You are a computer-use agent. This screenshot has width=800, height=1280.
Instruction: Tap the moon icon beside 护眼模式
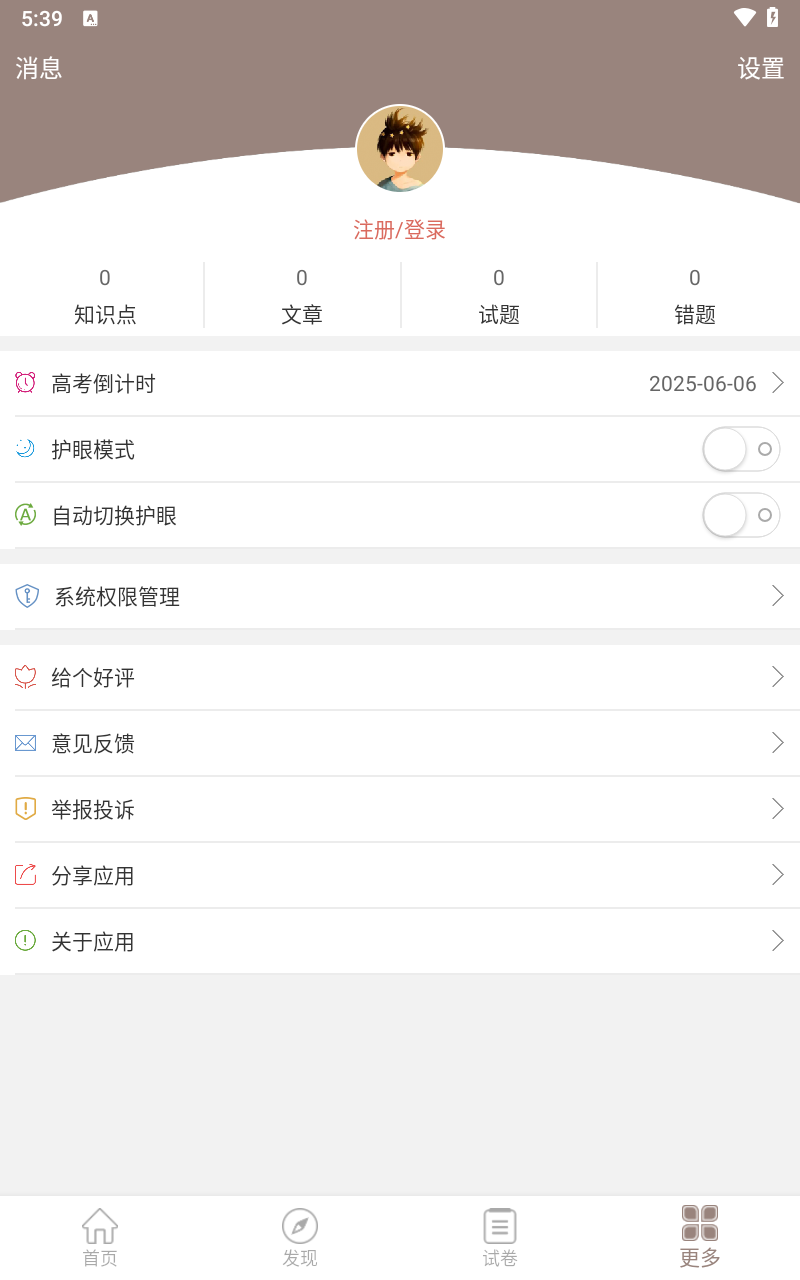[x=25, y=449]
